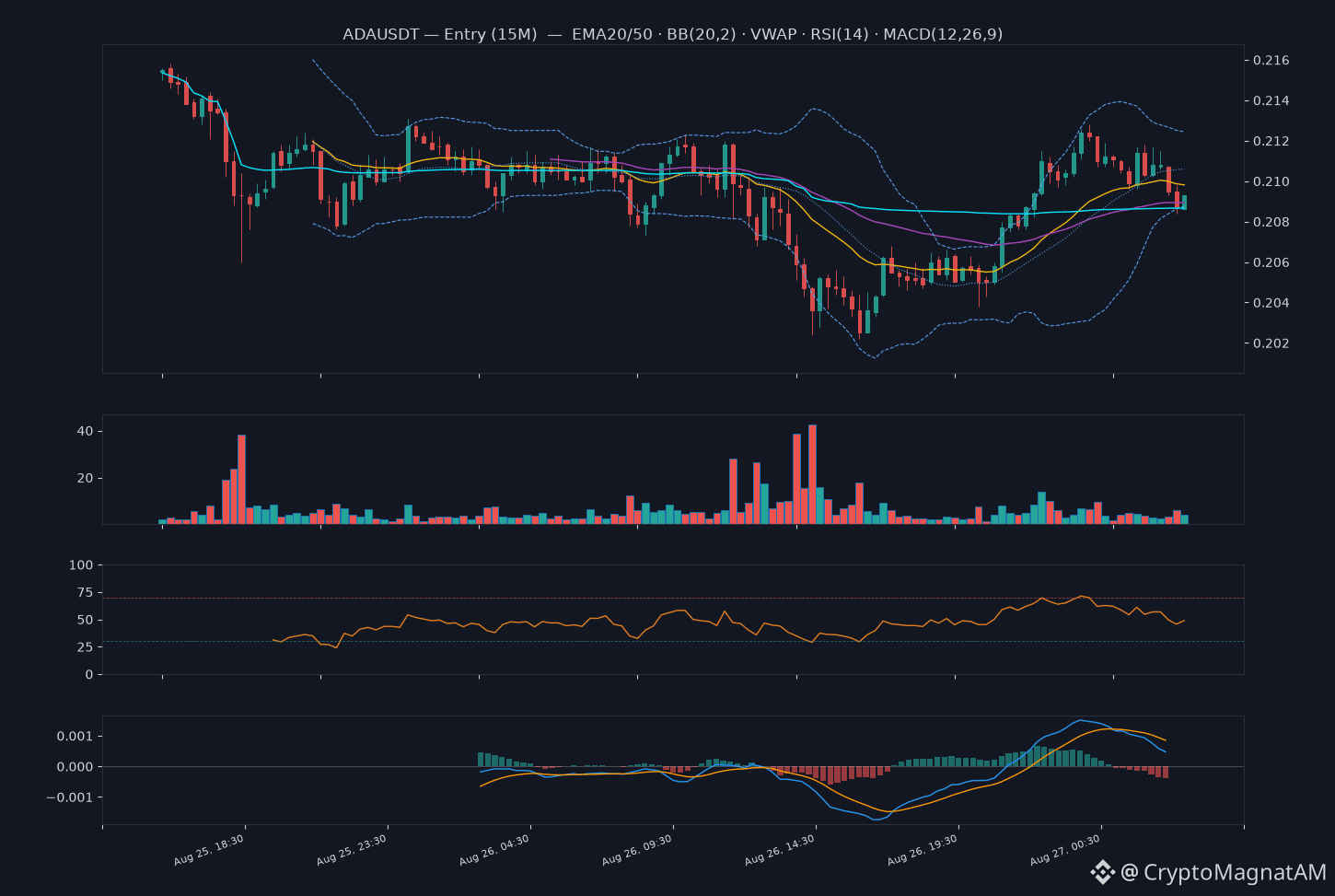Click the 0.001 label on the MACD axis
This screenshot has height=896, width=1335.
[75, 737]
